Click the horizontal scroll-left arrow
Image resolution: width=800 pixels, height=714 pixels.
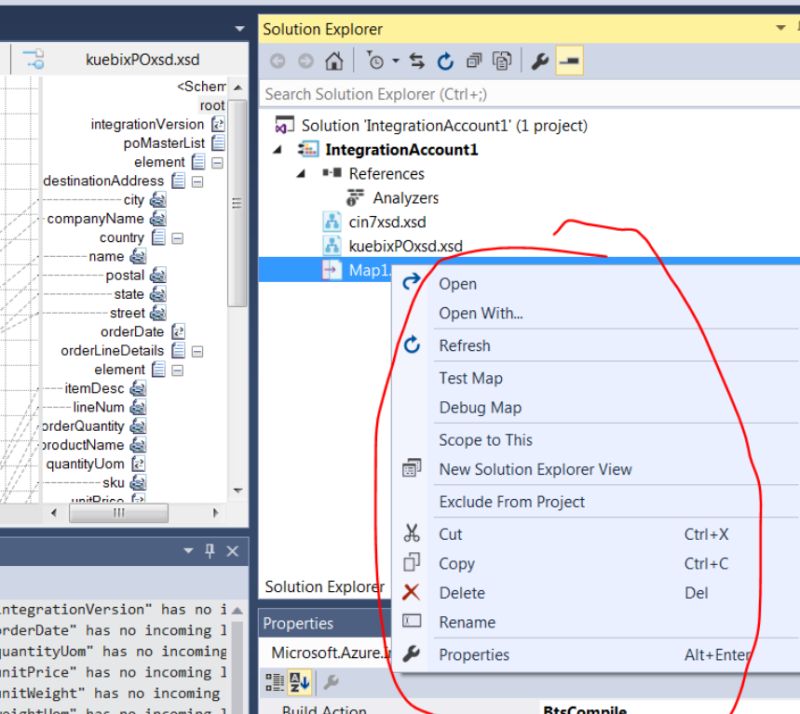click(x=54, y=512)
